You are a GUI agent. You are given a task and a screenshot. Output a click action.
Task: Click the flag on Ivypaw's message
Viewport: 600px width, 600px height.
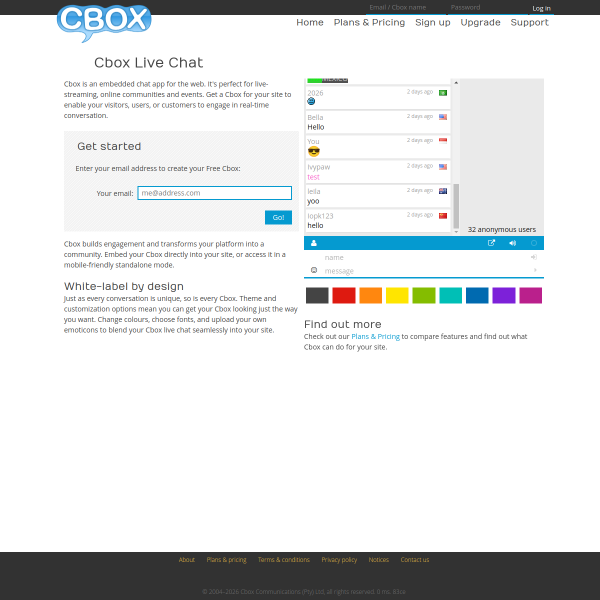[443, 166]
